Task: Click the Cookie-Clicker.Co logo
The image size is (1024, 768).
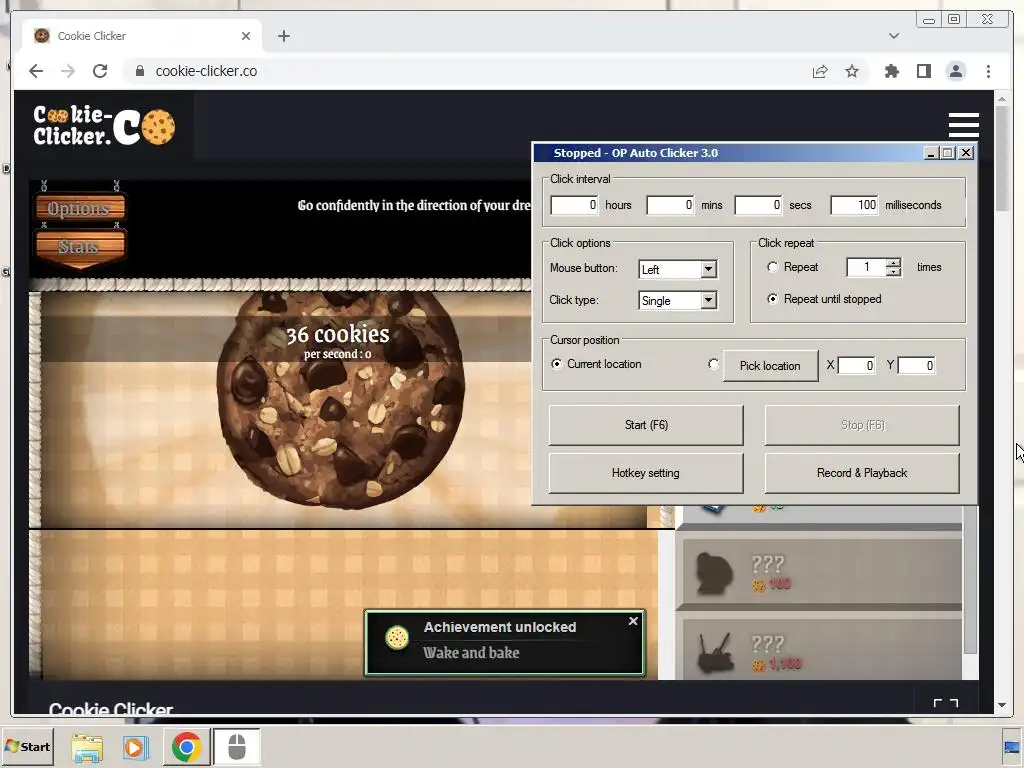Action: click(x=104, y=125)
